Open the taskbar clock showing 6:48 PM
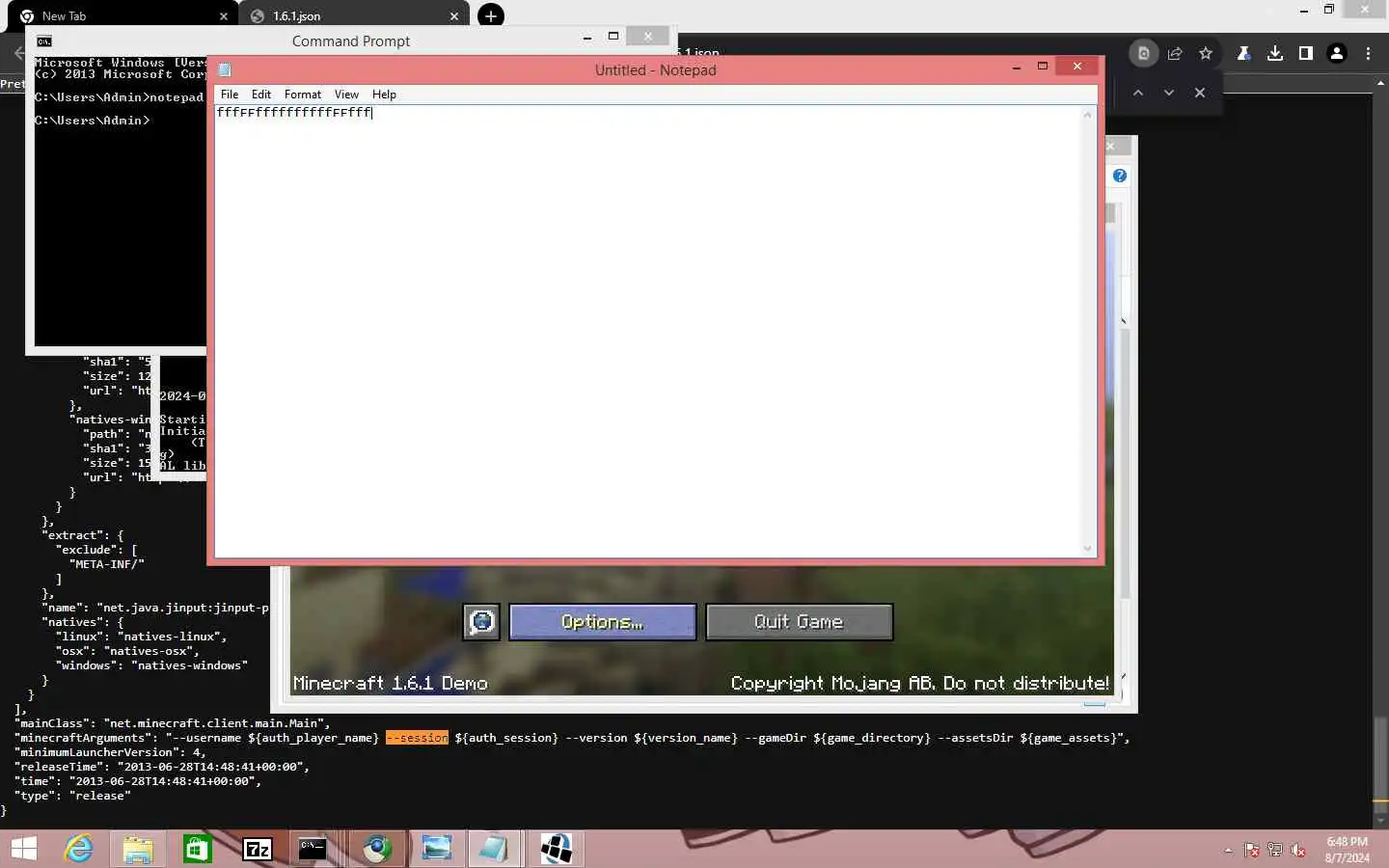 [1347, 850]
